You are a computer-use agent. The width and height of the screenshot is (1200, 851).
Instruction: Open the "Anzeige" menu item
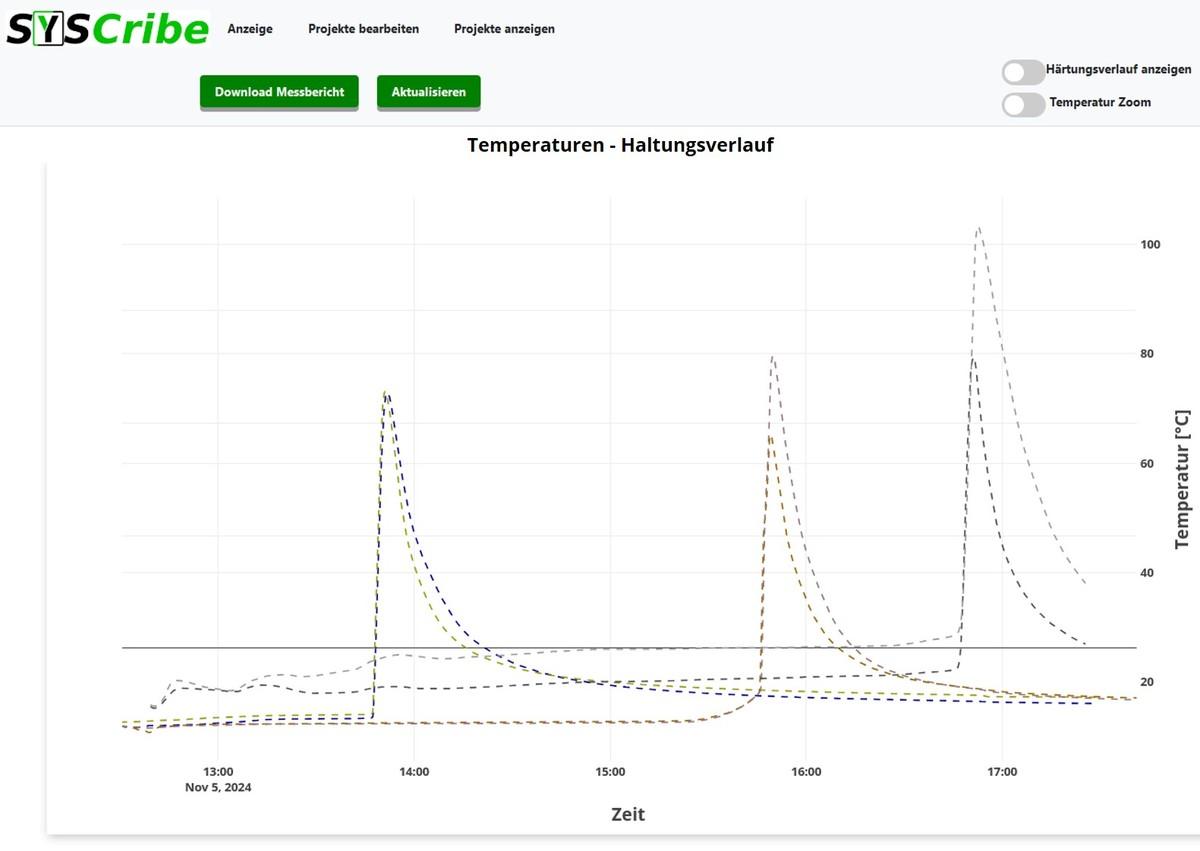[249, 29]
